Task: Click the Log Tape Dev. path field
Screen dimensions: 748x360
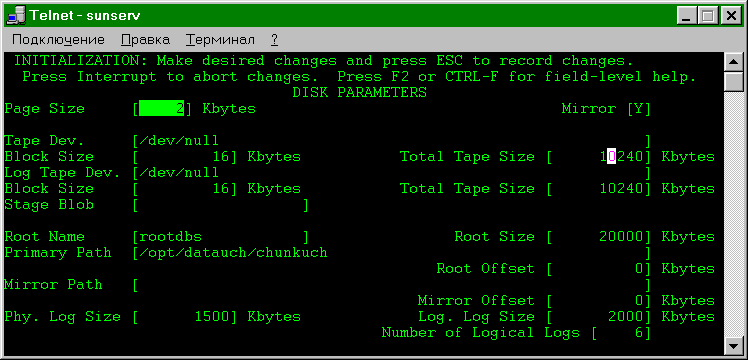Action: 391,173
